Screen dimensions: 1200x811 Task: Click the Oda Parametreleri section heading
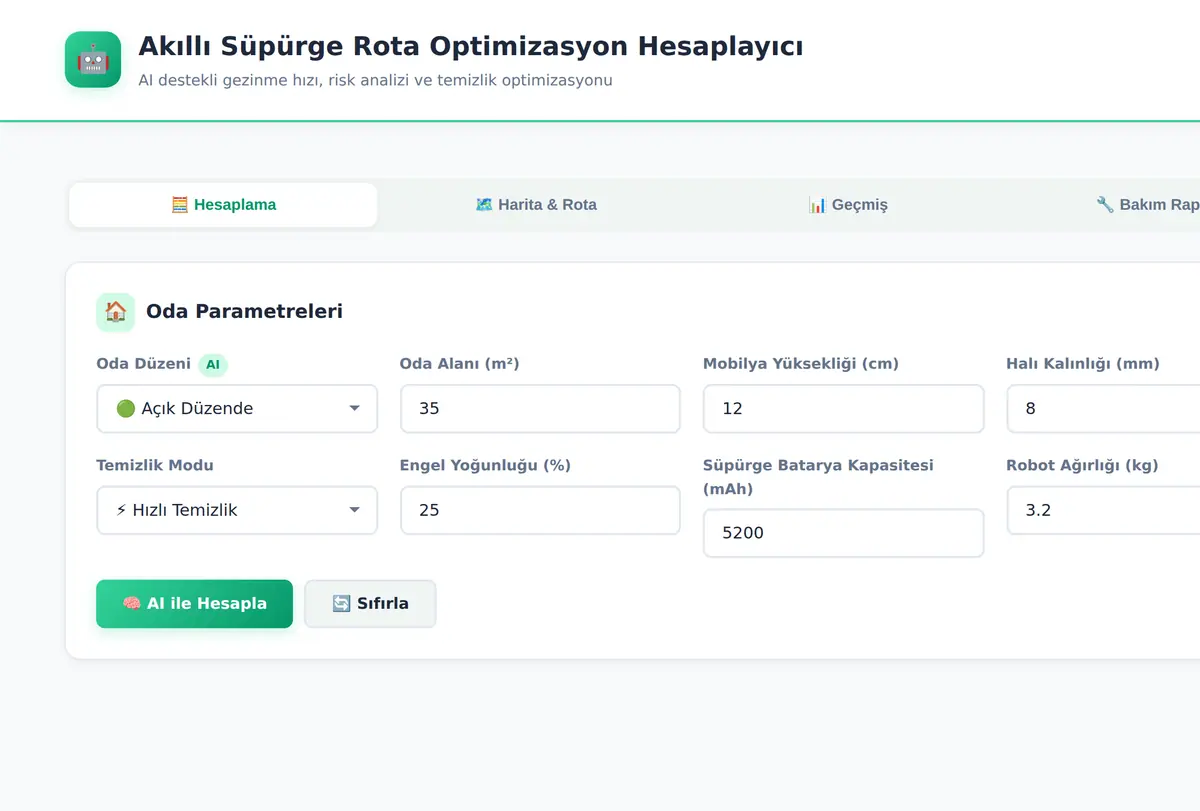(244, 312)
